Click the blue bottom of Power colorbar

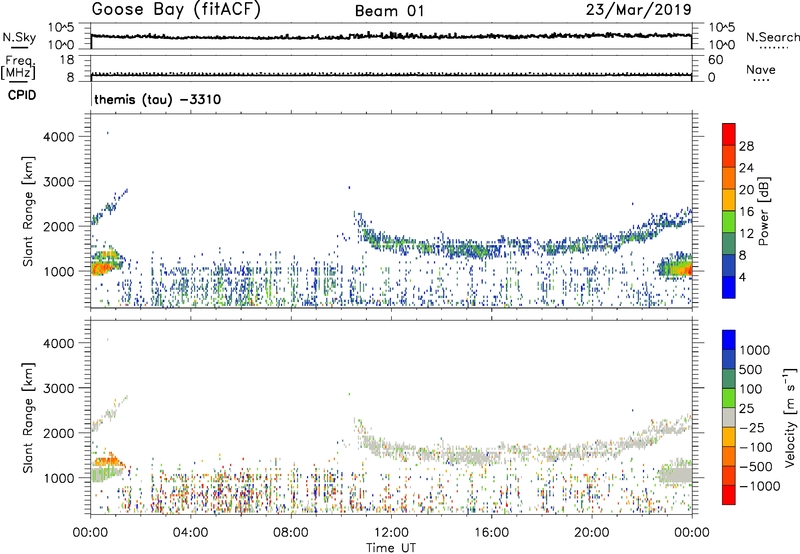point(729,287)
